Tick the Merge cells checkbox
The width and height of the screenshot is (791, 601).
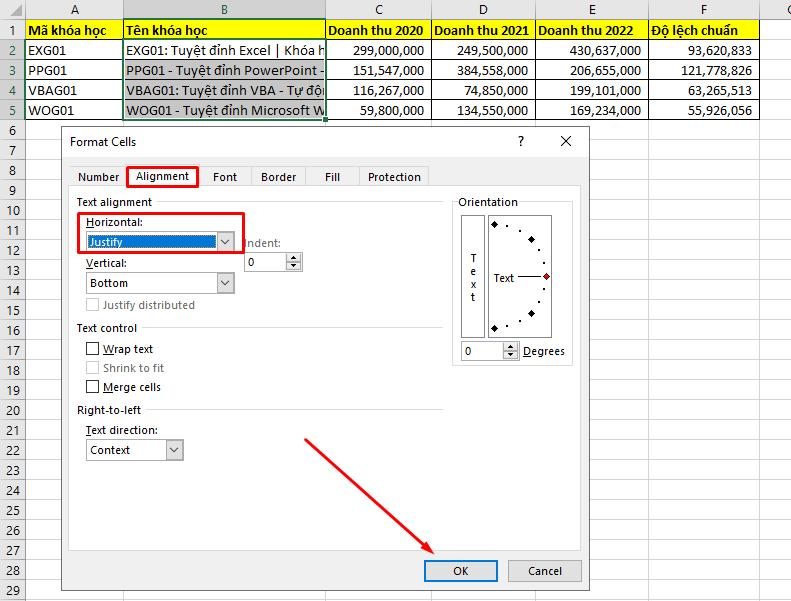click(93, 387)
